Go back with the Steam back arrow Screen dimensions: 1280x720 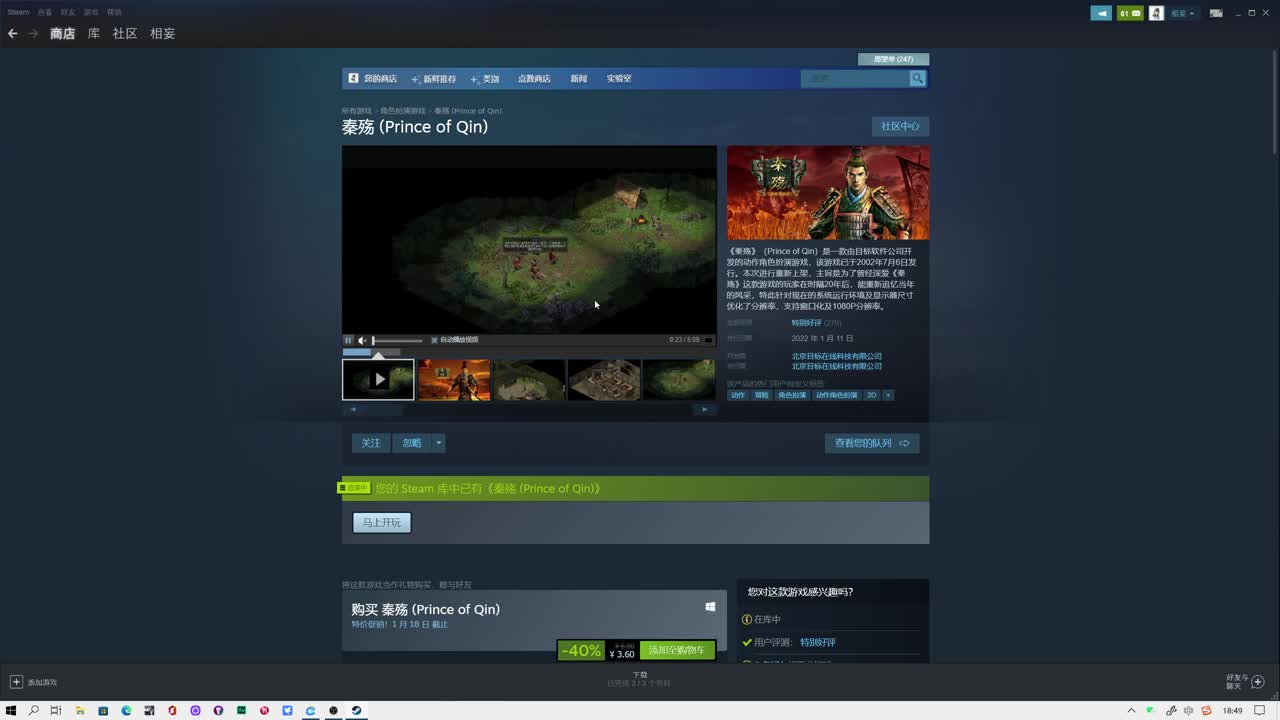pos(13,33)
